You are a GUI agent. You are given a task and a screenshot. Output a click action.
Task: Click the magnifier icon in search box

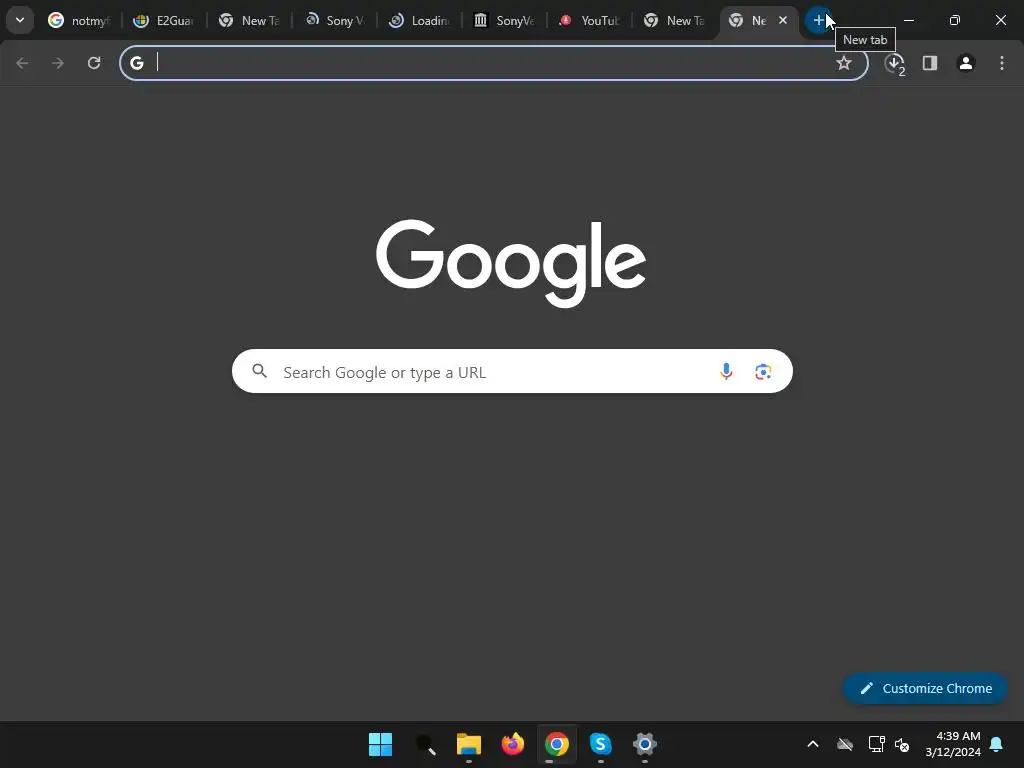(x=260, y=371)
